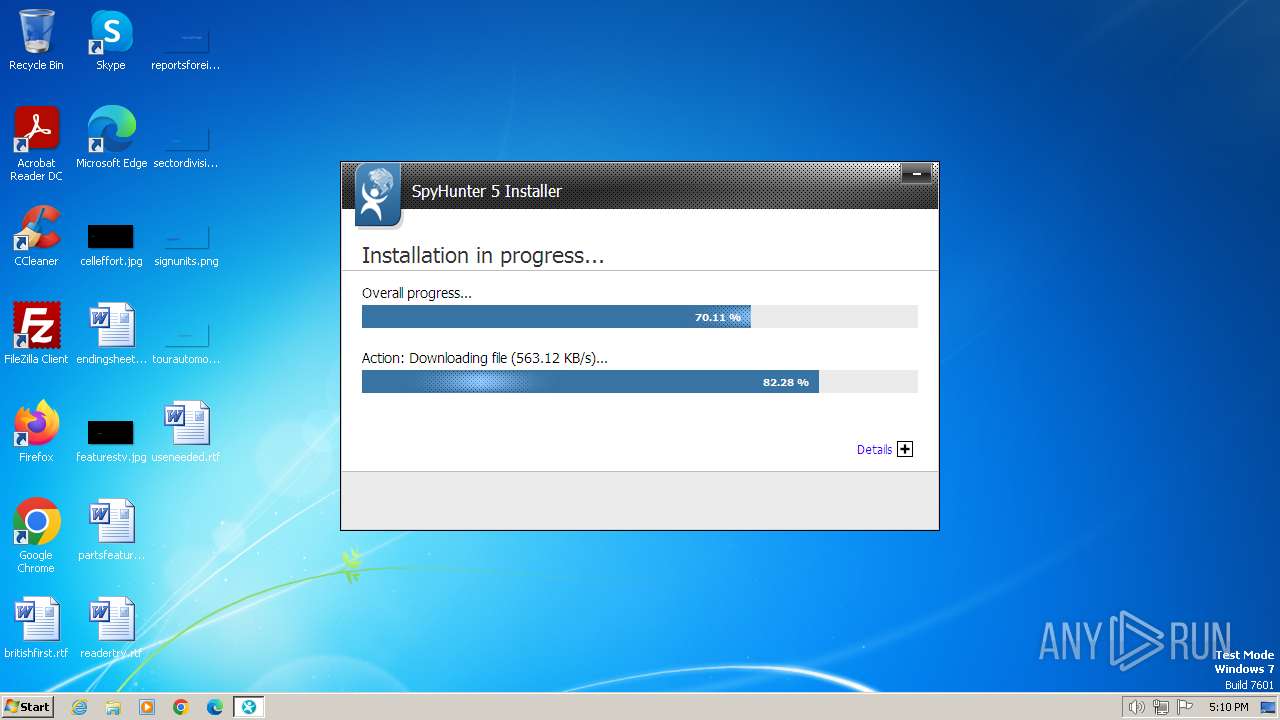Click the SpyHunter logo in installer title

(x=377, y=195)
